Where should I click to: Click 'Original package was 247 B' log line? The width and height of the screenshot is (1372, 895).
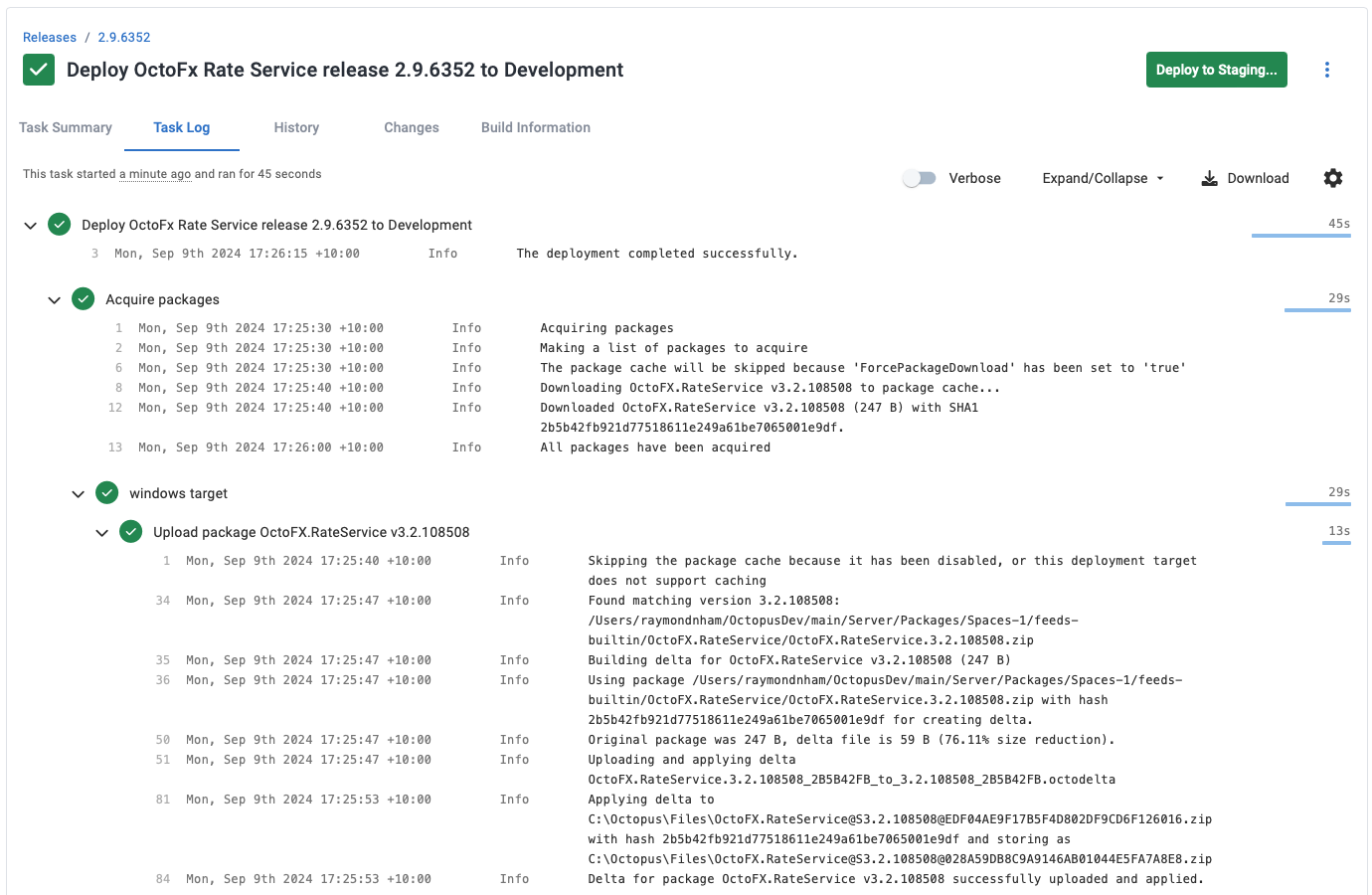(851, 740)
